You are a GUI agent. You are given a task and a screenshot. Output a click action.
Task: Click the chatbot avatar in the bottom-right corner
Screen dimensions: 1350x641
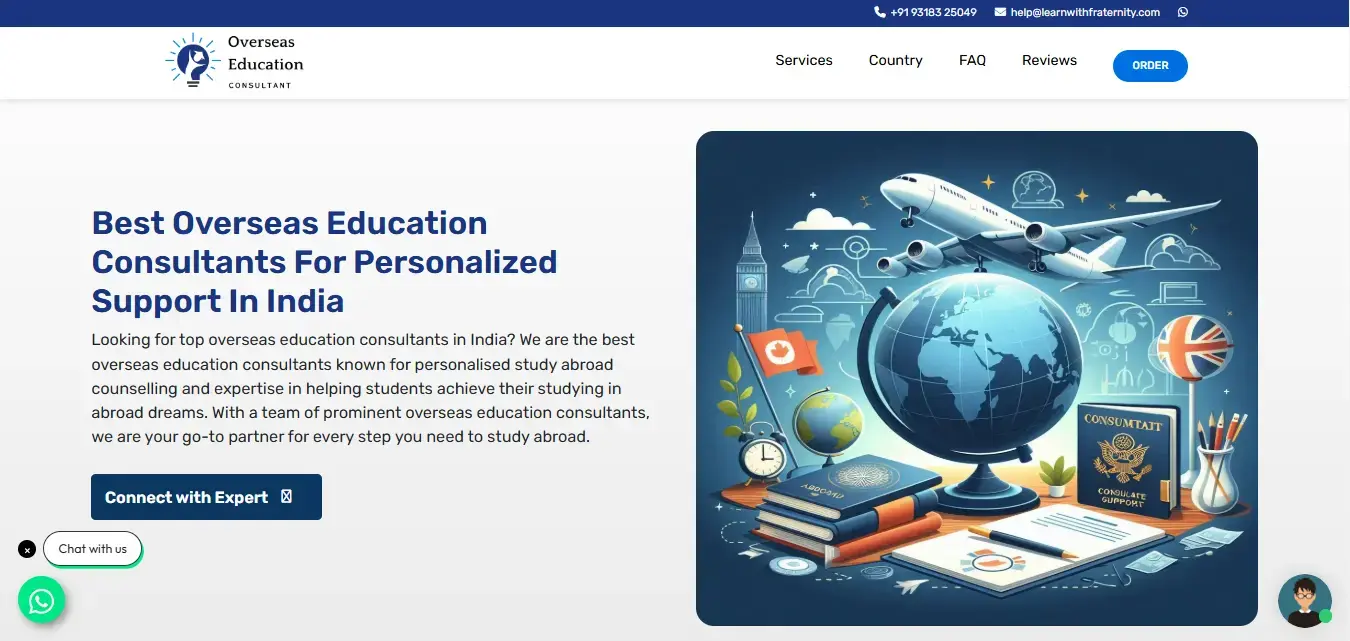(1303, 600)
